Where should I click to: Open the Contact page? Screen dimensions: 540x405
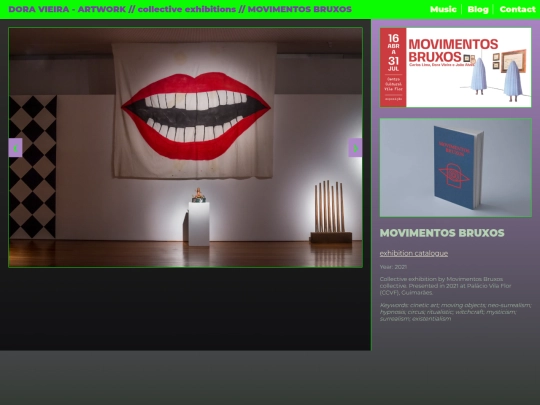[x=518, y=9]
